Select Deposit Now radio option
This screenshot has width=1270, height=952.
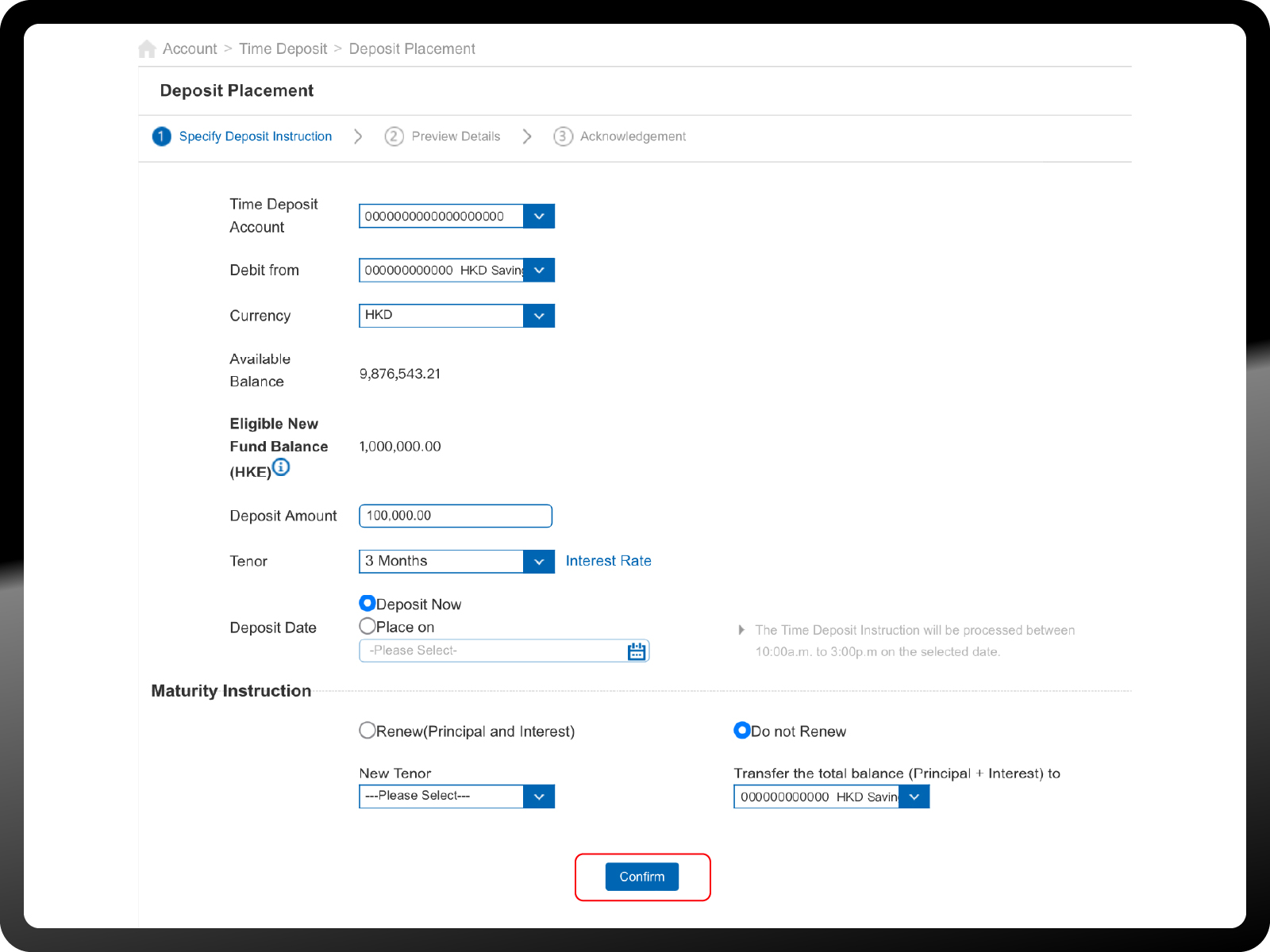368,604
